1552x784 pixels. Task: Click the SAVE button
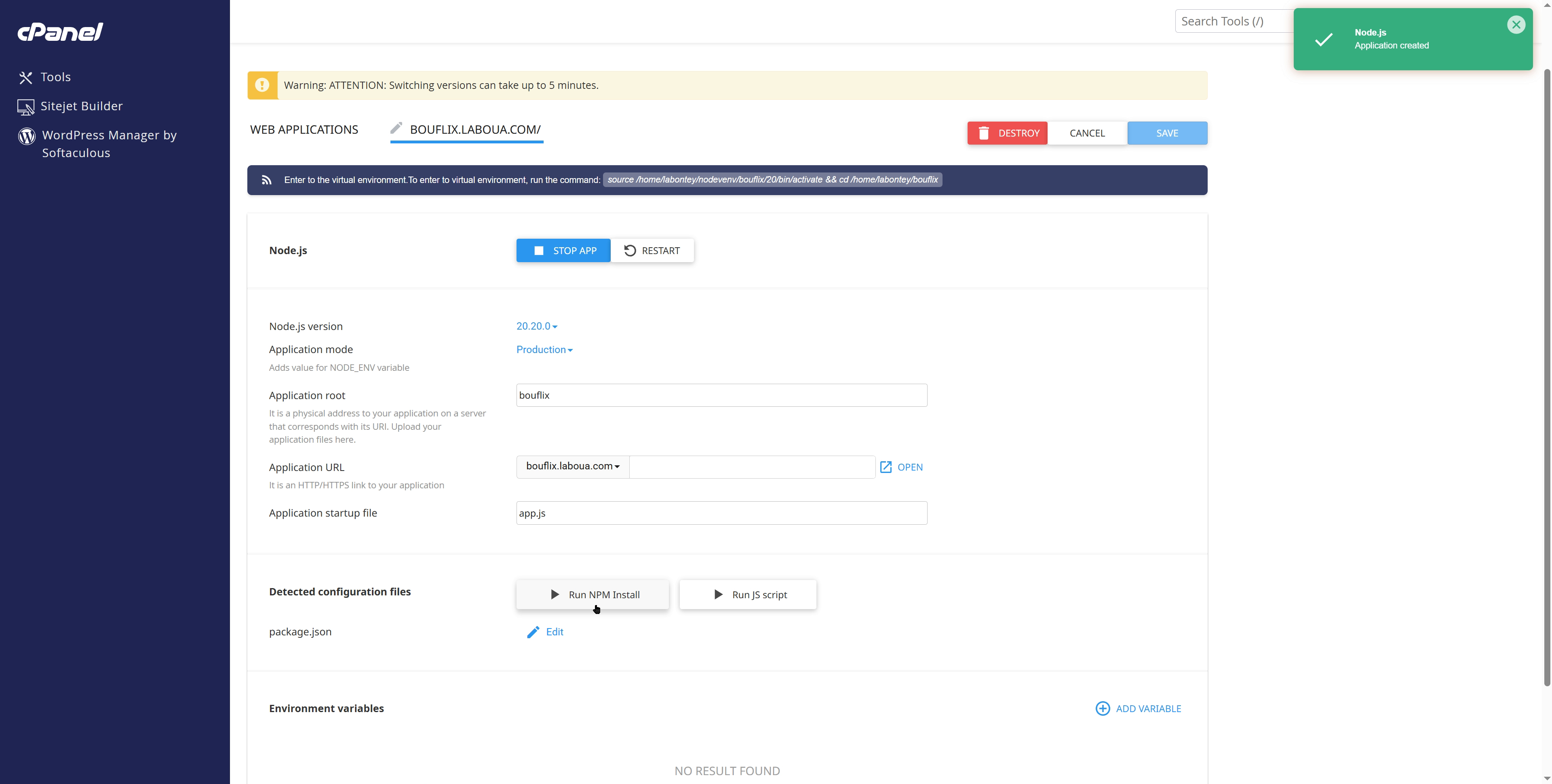point(1167,133)
